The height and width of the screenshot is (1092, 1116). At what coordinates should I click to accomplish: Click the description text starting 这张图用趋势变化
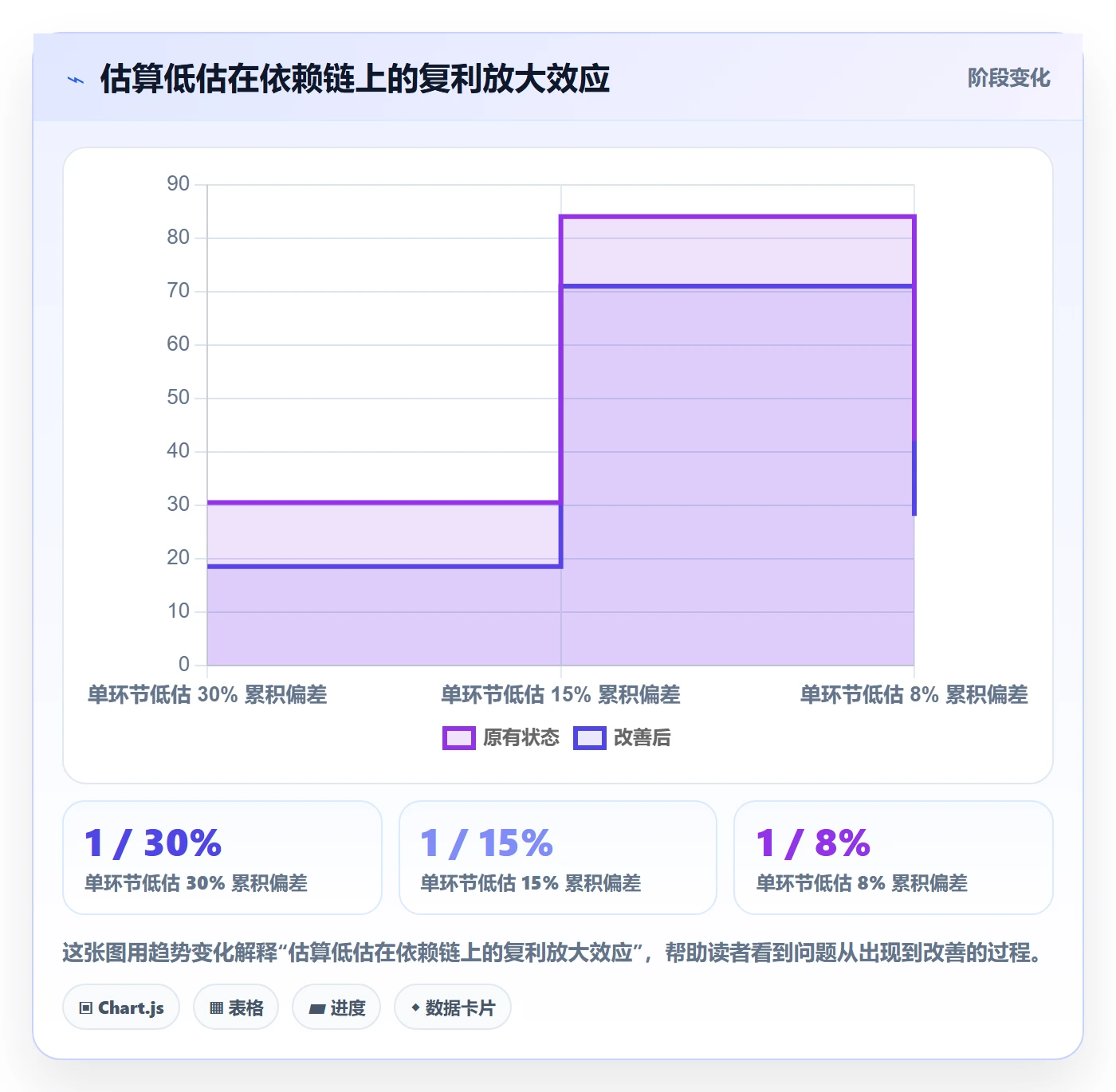point(552,953)
